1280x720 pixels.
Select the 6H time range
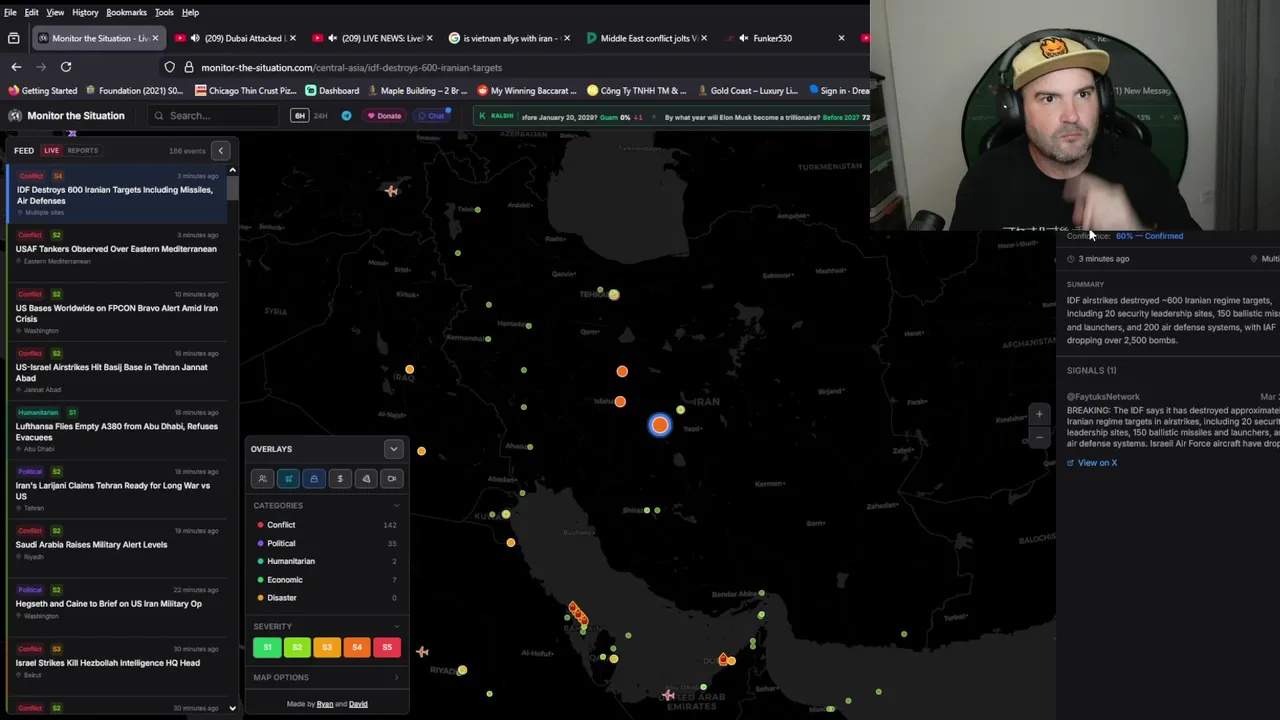tap(299, 116)
